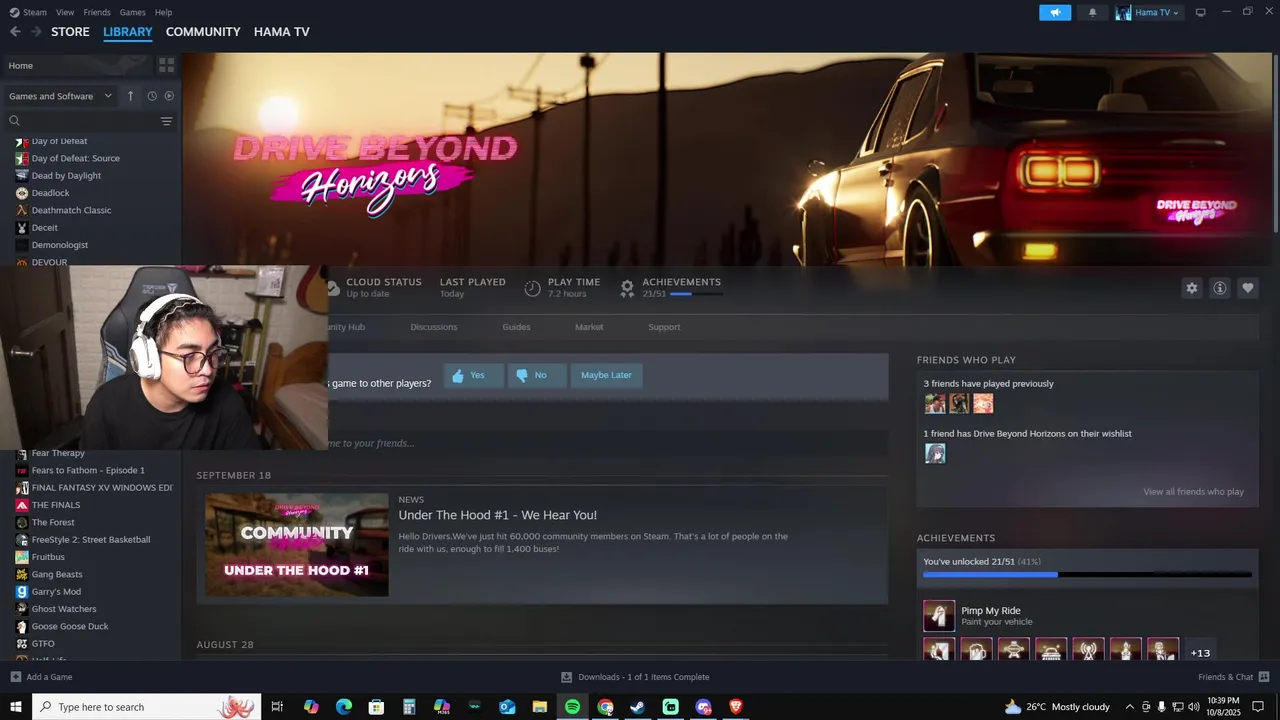Open Spotify in the taskbar
This screenshot has height=720, width=1280.
click(572, 707)
